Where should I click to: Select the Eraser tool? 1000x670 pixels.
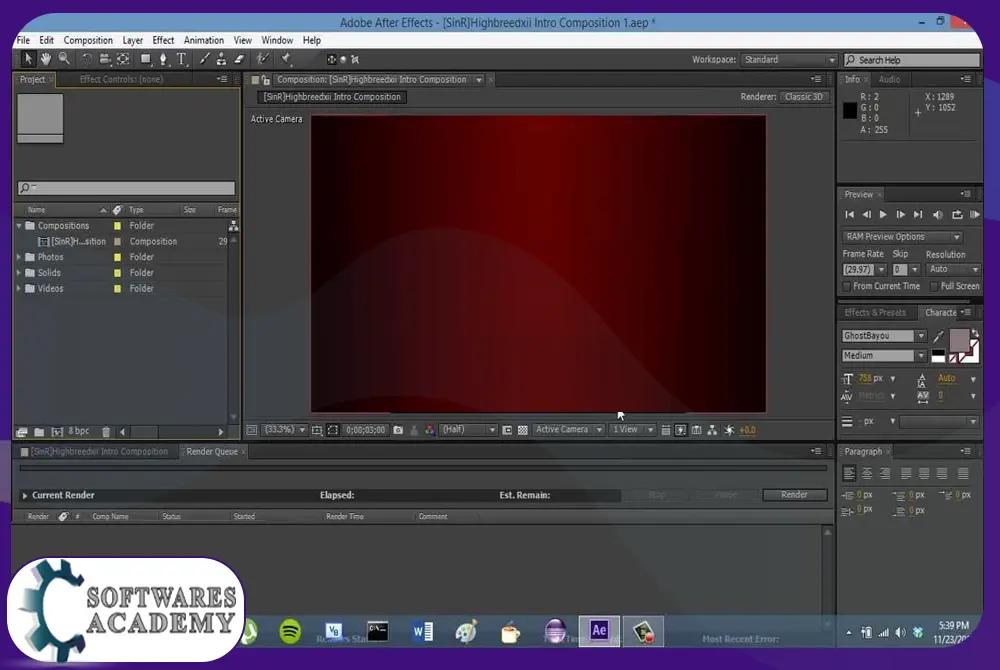(239, 59)
